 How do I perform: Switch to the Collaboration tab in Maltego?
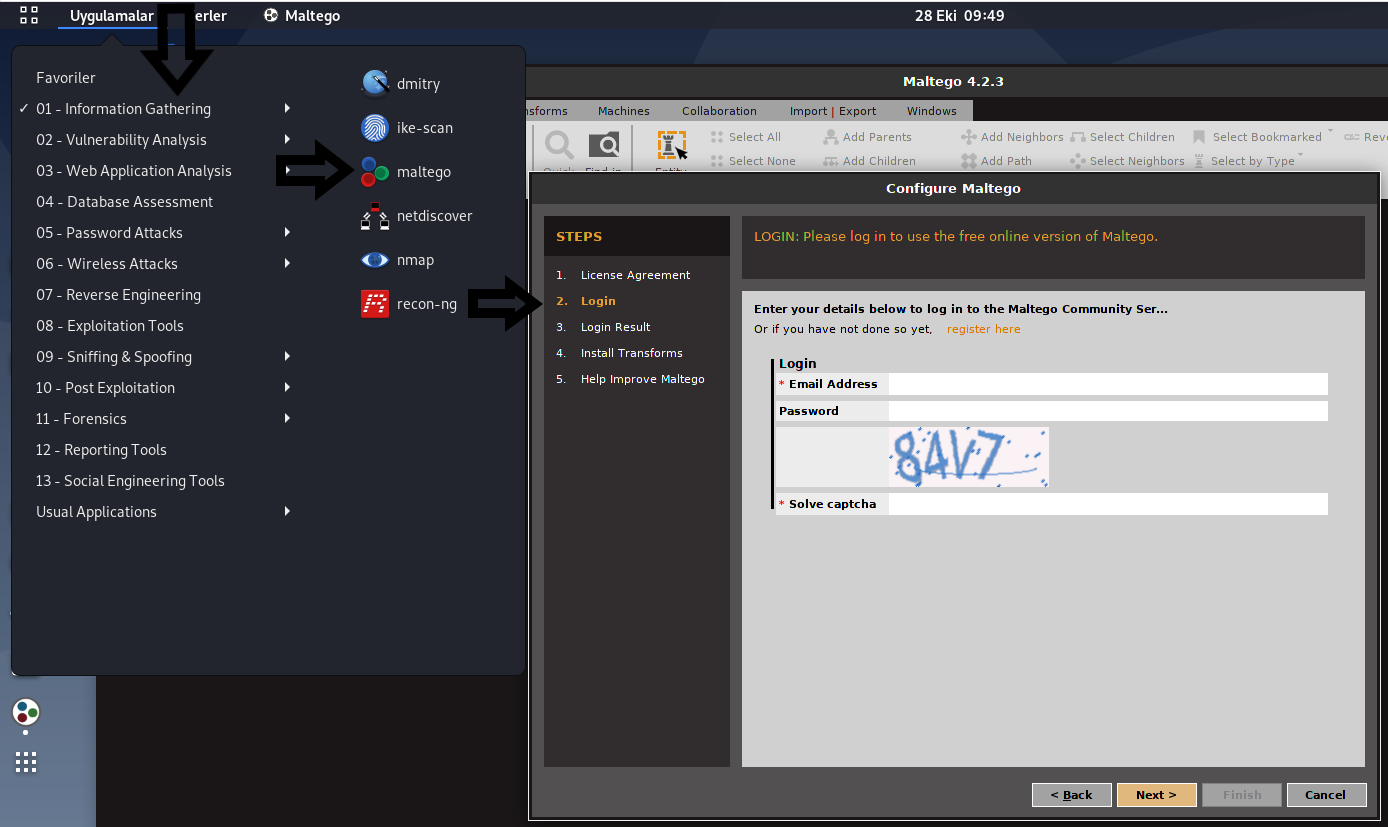(719, 111)
